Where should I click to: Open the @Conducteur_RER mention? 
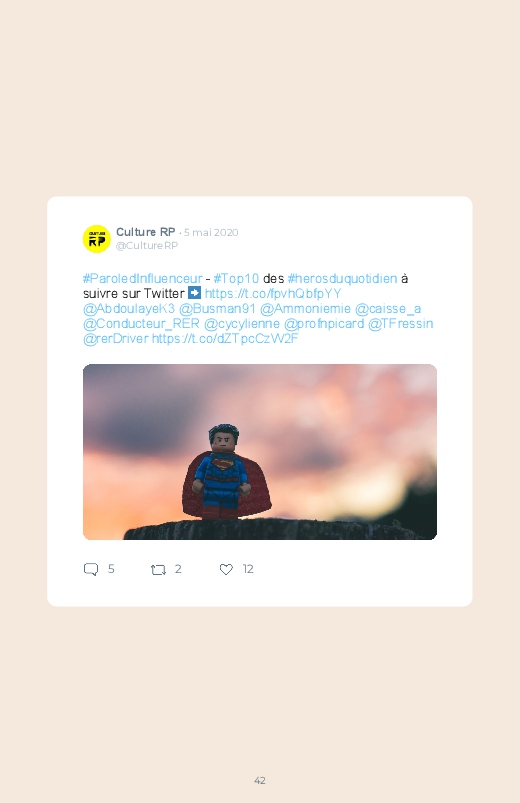point(141,324)
